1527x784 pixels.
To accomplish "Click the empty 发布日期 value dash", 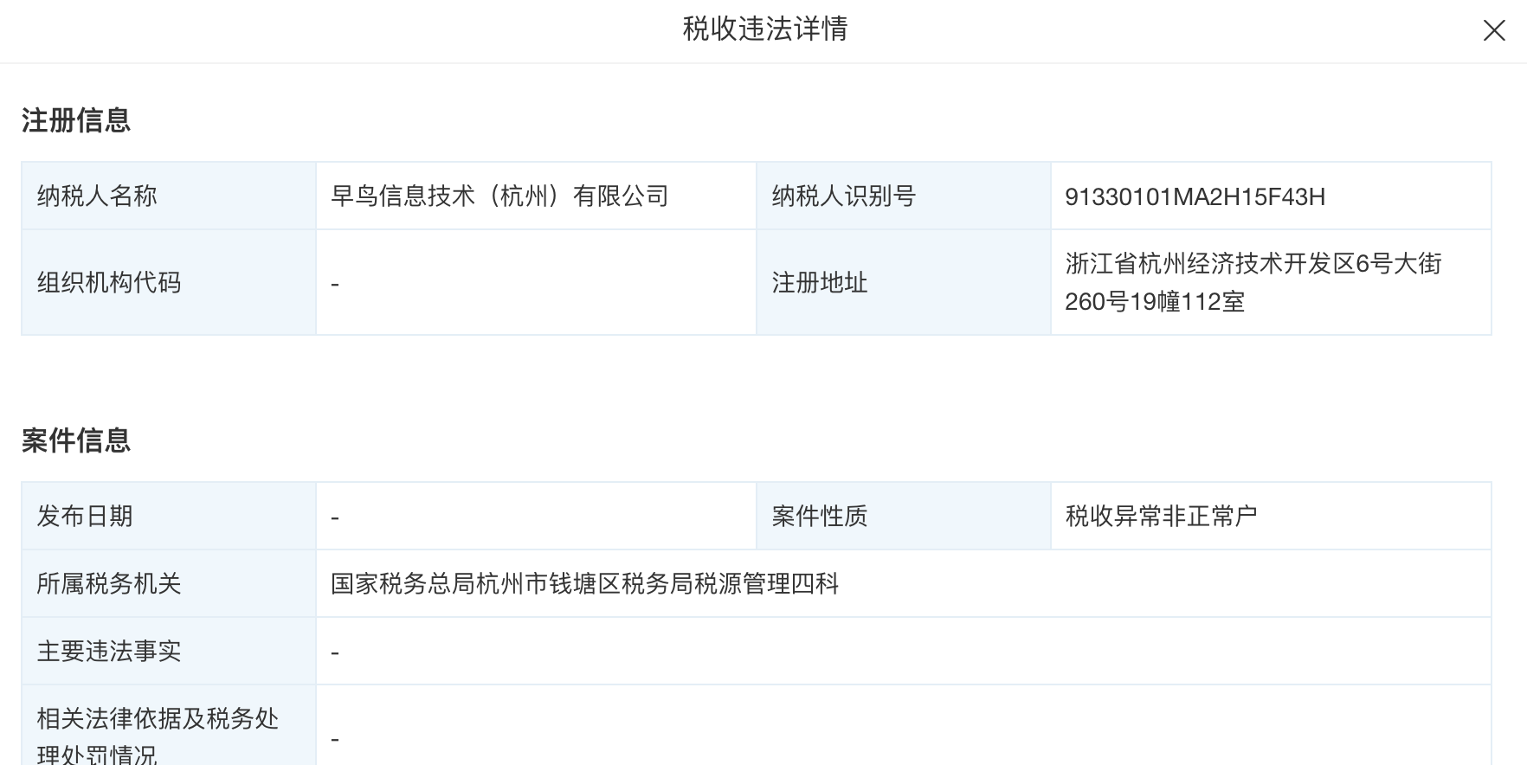I will (335, 518).
